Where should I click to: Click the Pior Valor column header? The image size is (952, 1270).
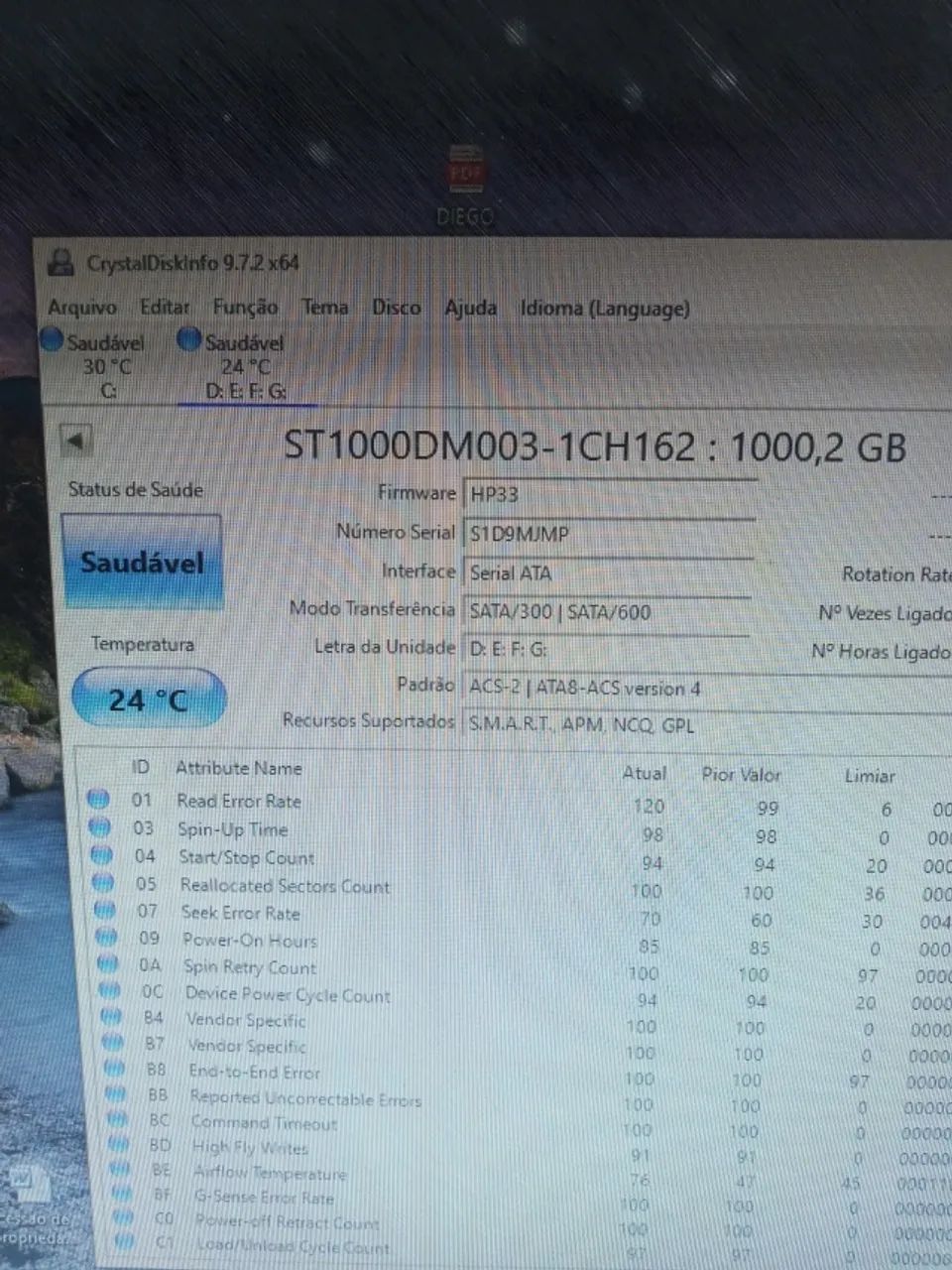[741, 774]
